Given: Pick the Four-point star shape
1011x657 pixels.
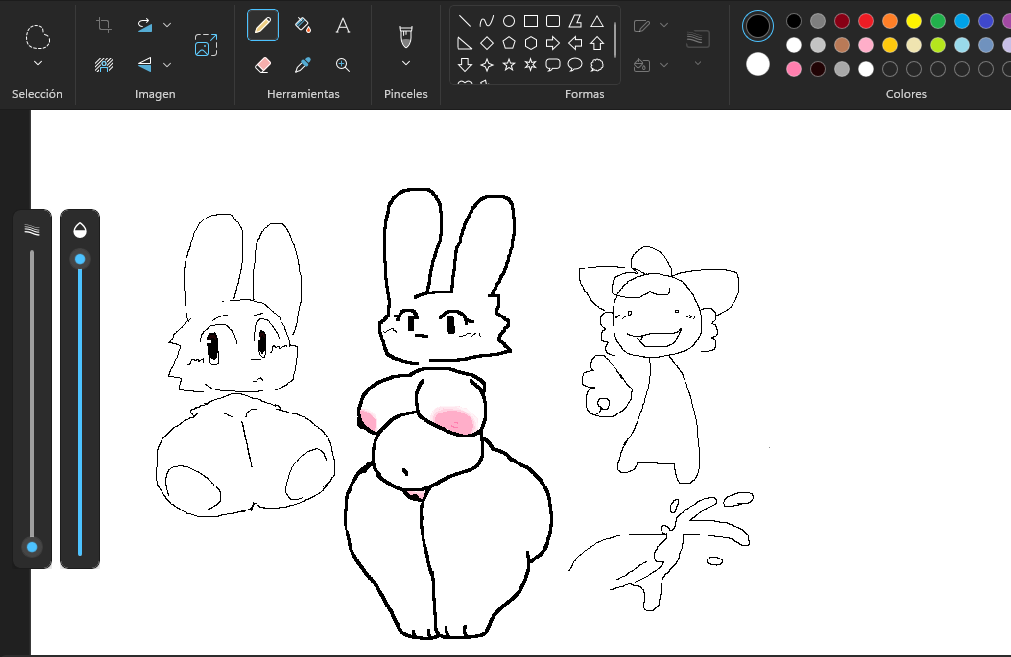Looking at the screenshot, I should coord(487,64).
